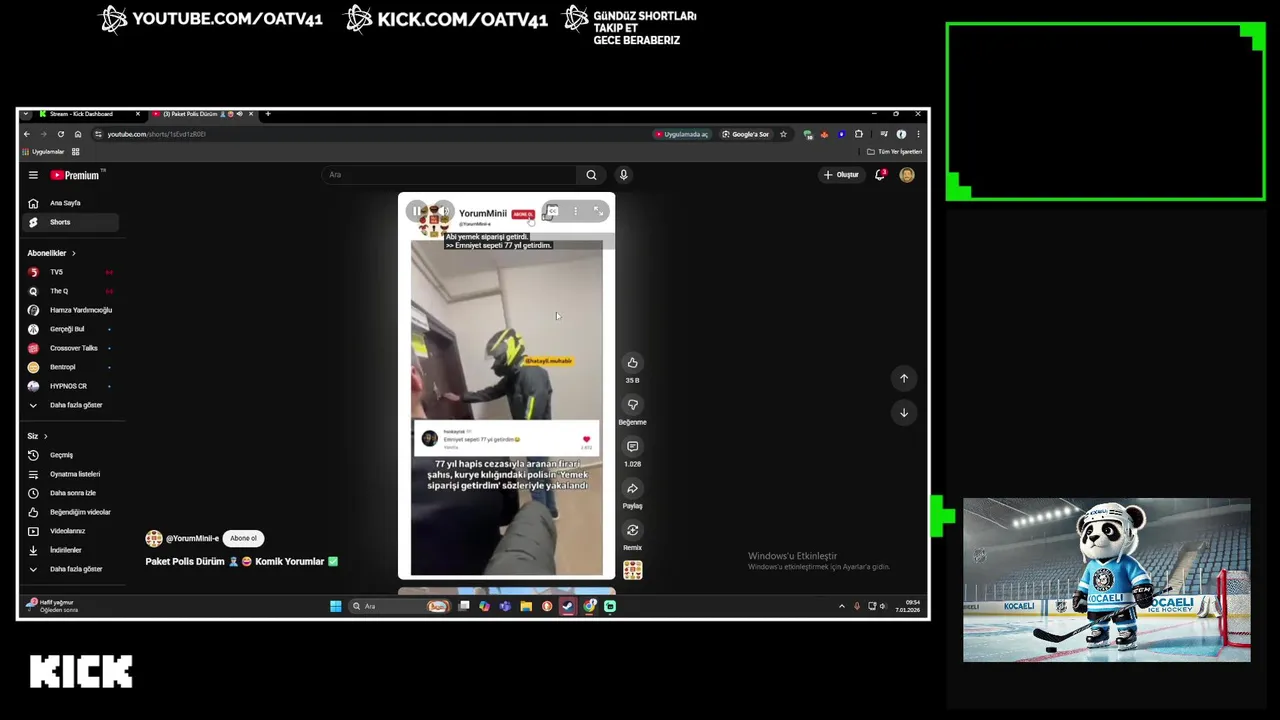Share the Short via Paylaş
The width and height of the screenshot is (1280, 720).
[632, 489]
